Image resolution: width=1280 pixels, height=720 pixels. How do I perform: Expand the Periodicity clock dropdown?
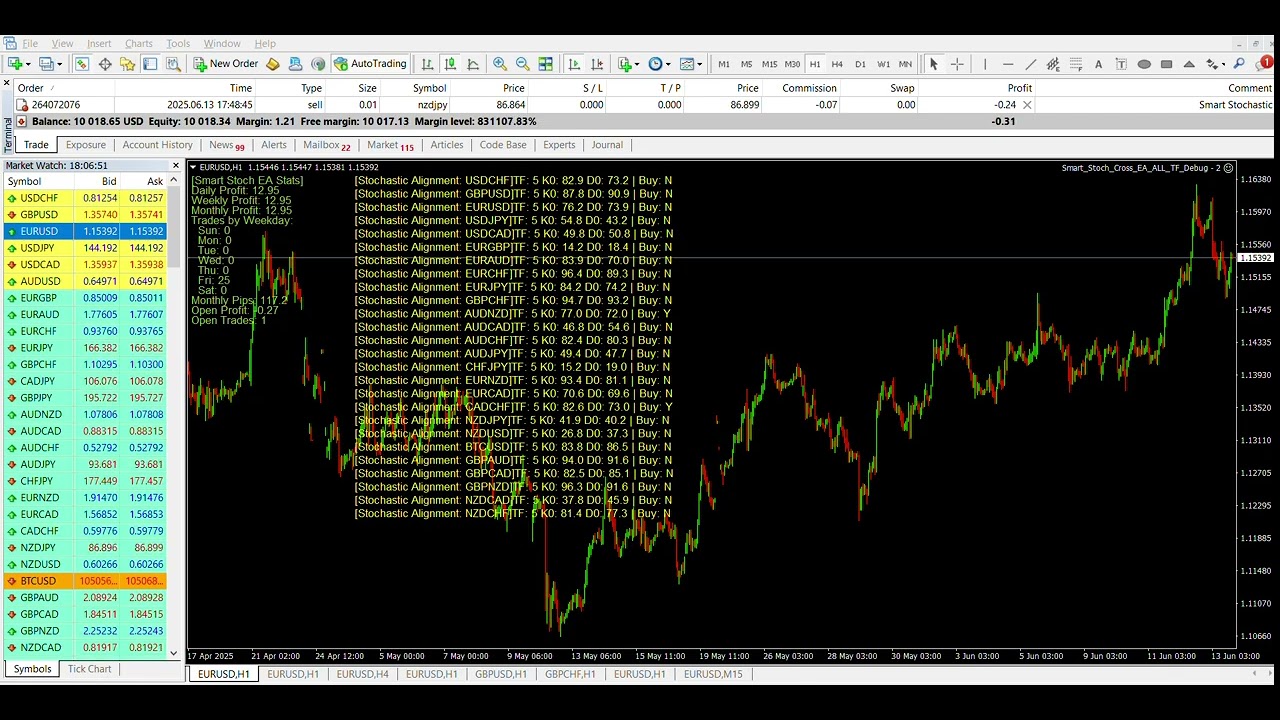pyautogui.click(x=668, y=64)
